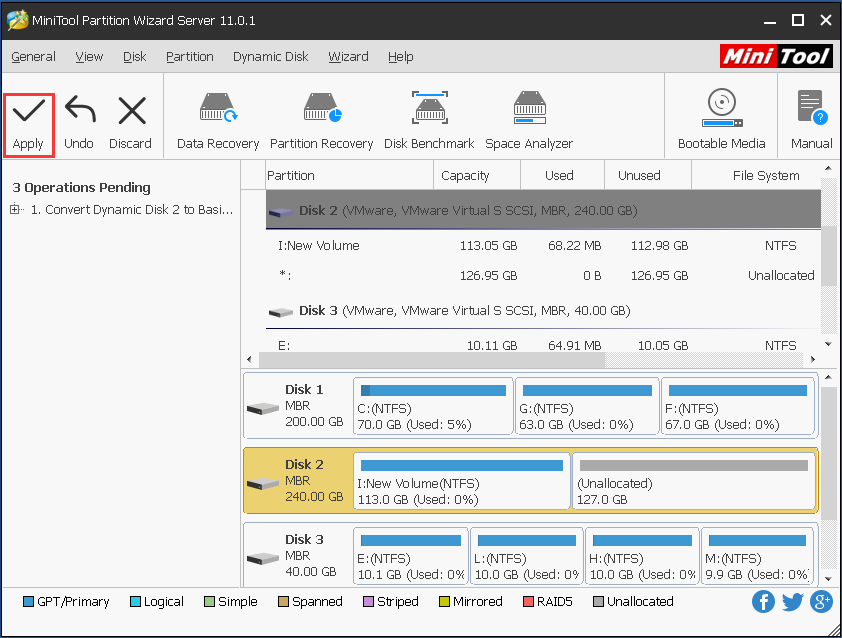Select F:(NTFS) partition block on Disk 1
This screenshot has height=638, width=842.
(x=738, y=406)
